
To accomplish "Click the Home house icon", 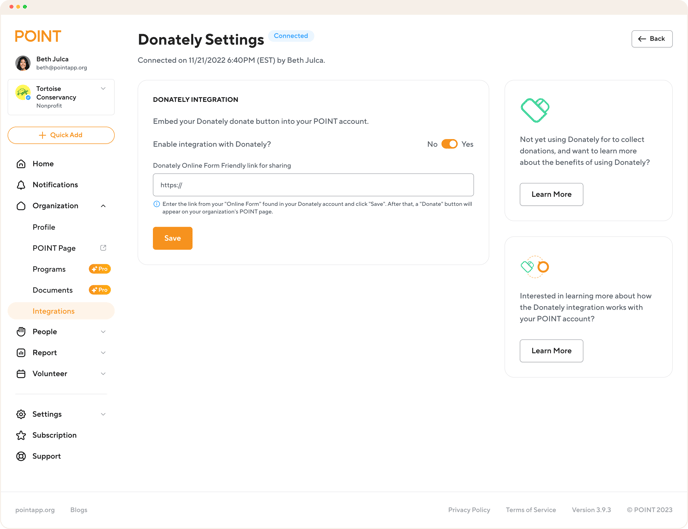I will pyautogui.click(x=21, y=164).
